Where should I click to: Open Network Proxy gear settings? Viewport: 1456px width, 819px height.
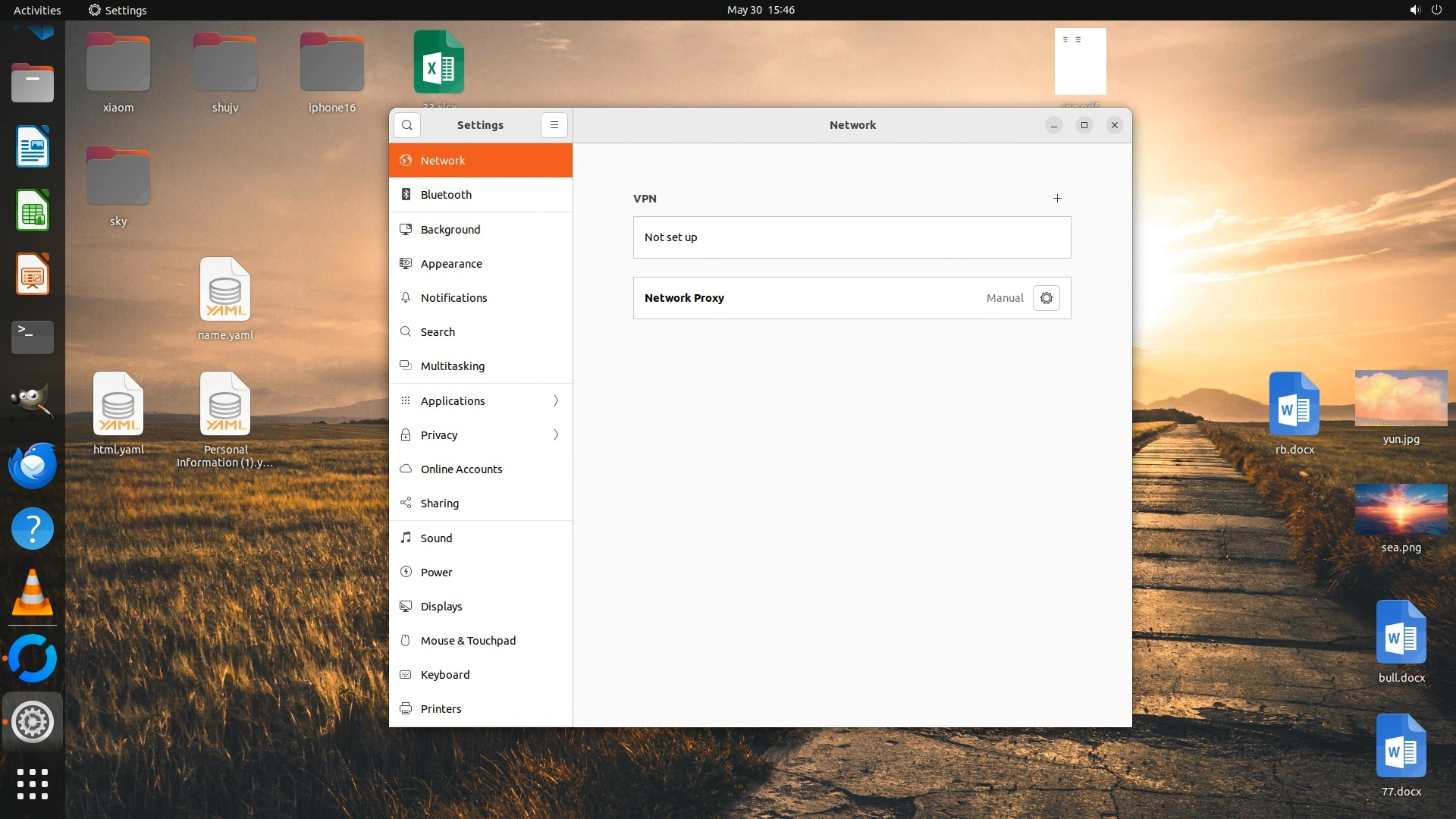pos(1046,298)
